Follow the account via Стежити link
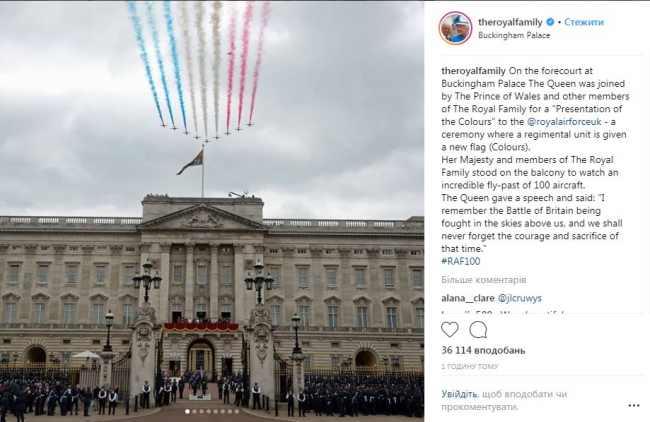 coord(584,22)
